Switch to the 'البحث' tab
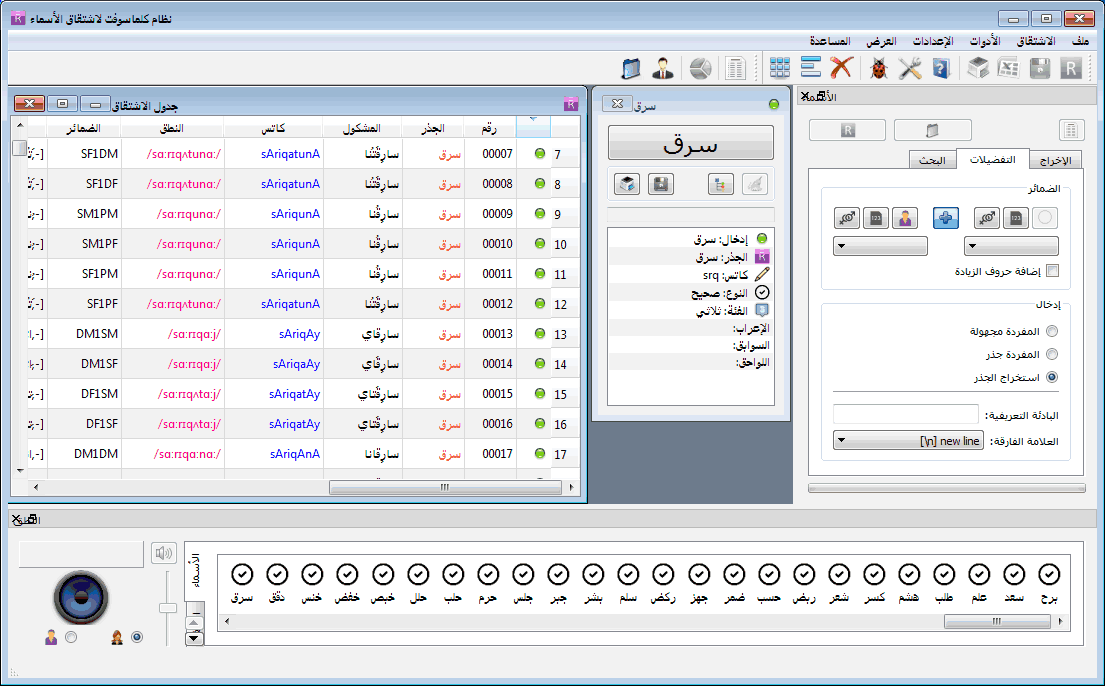 tap(934, 160)
